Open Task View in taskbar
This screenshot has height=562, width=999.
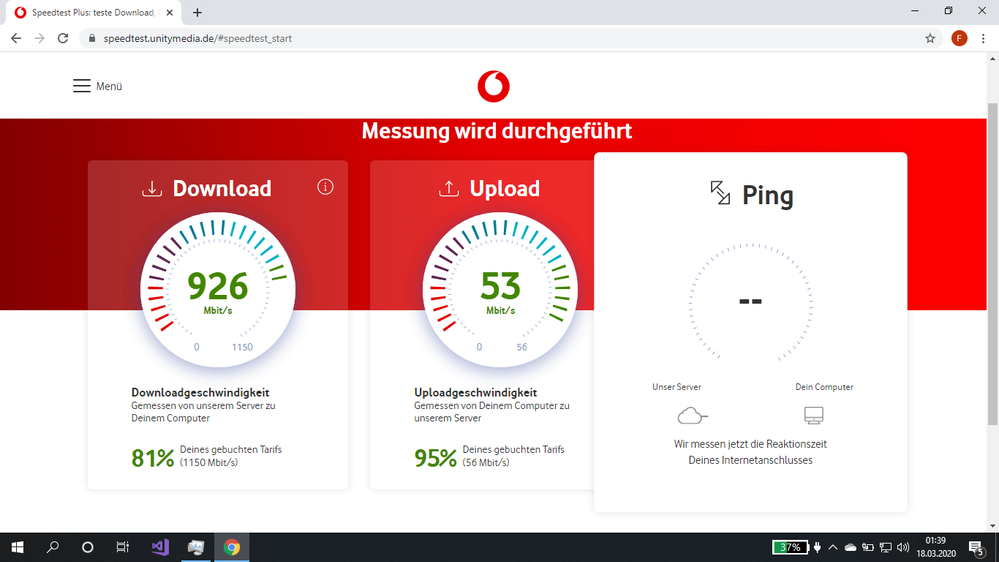pyautogui.click(x=123, y=547)
